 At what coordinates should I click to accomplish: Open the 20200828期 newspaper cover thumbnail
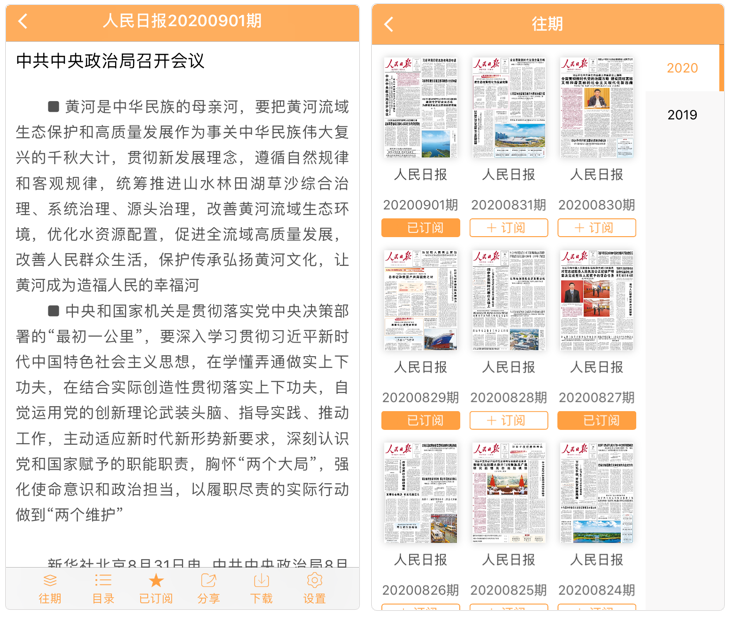click(x=509, y=300)
